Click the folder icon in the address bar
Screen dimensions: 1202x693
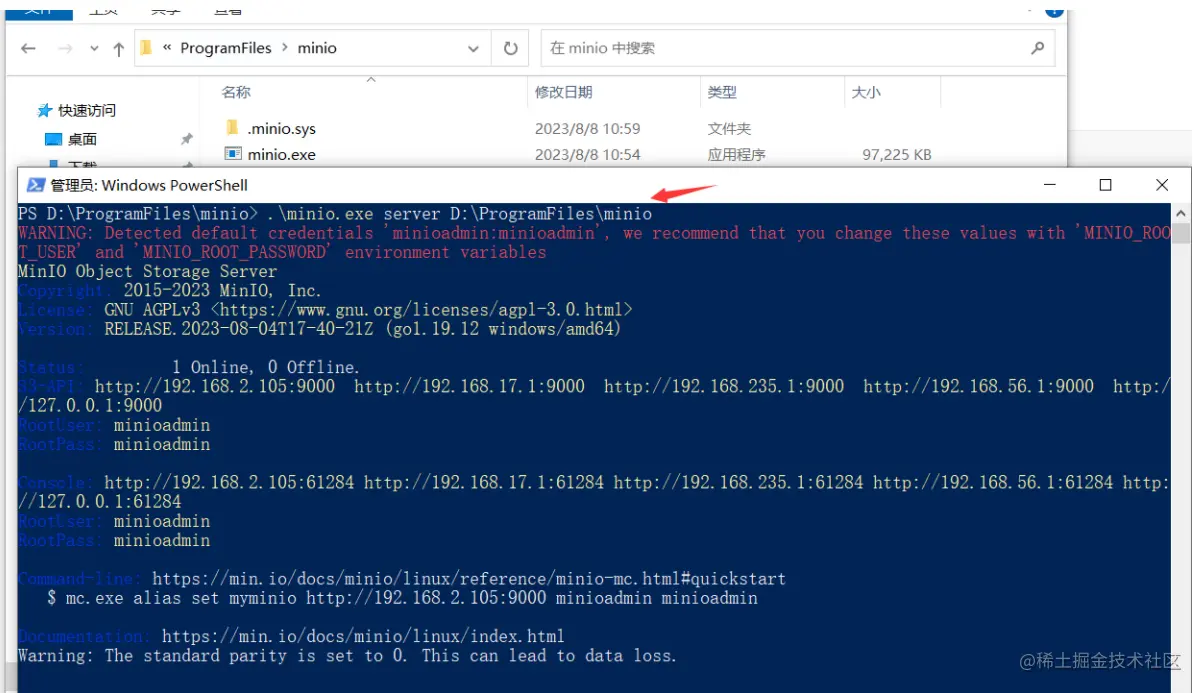coord(147,48)
